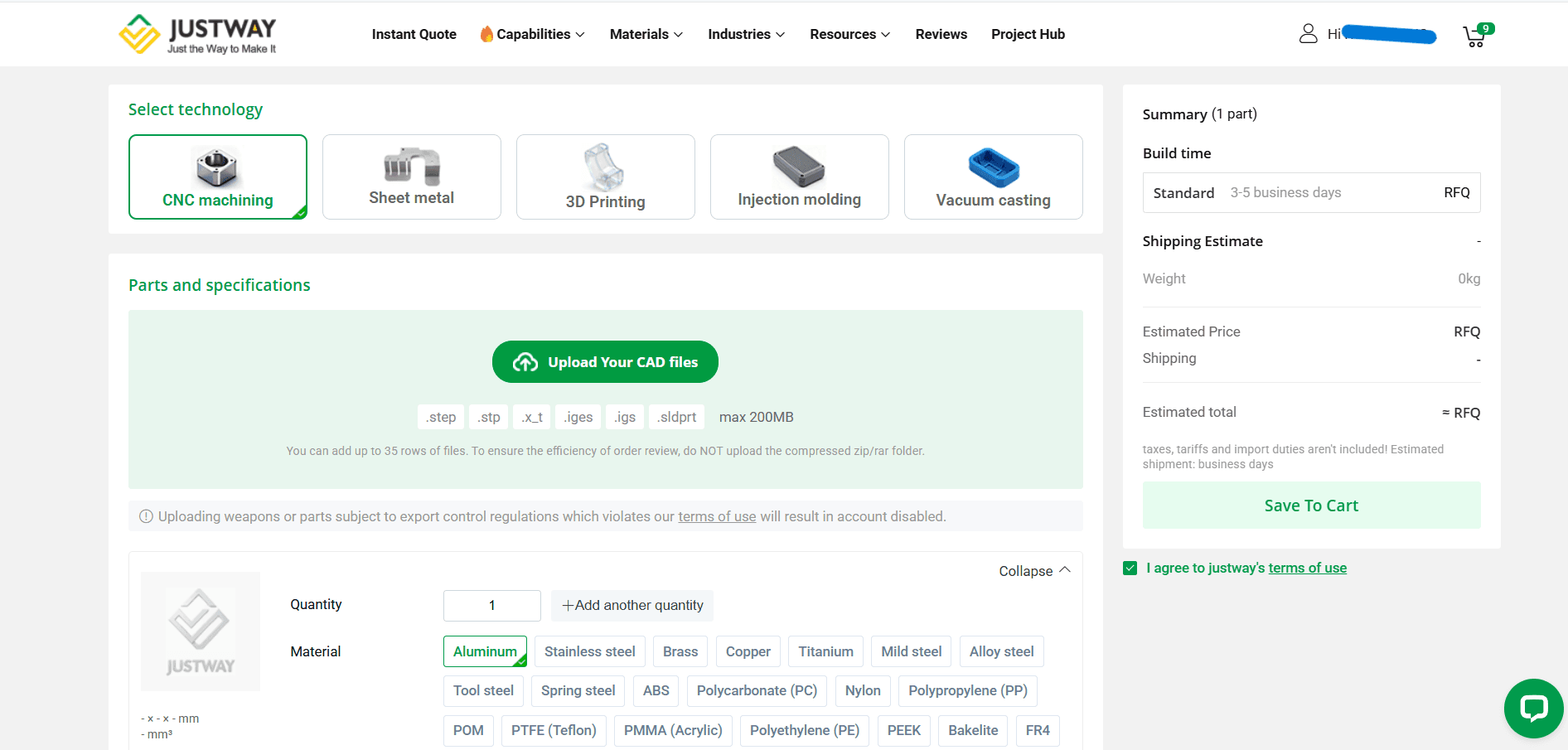Viewport: 1568px width, 750px height.
Task: Select PMMA (Acrylic) material
Action: coord(673,730)
